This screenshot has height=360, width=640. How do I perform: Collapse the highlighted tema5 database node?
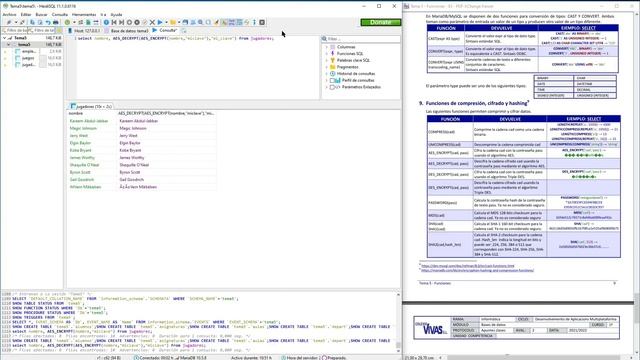point(9,44)
